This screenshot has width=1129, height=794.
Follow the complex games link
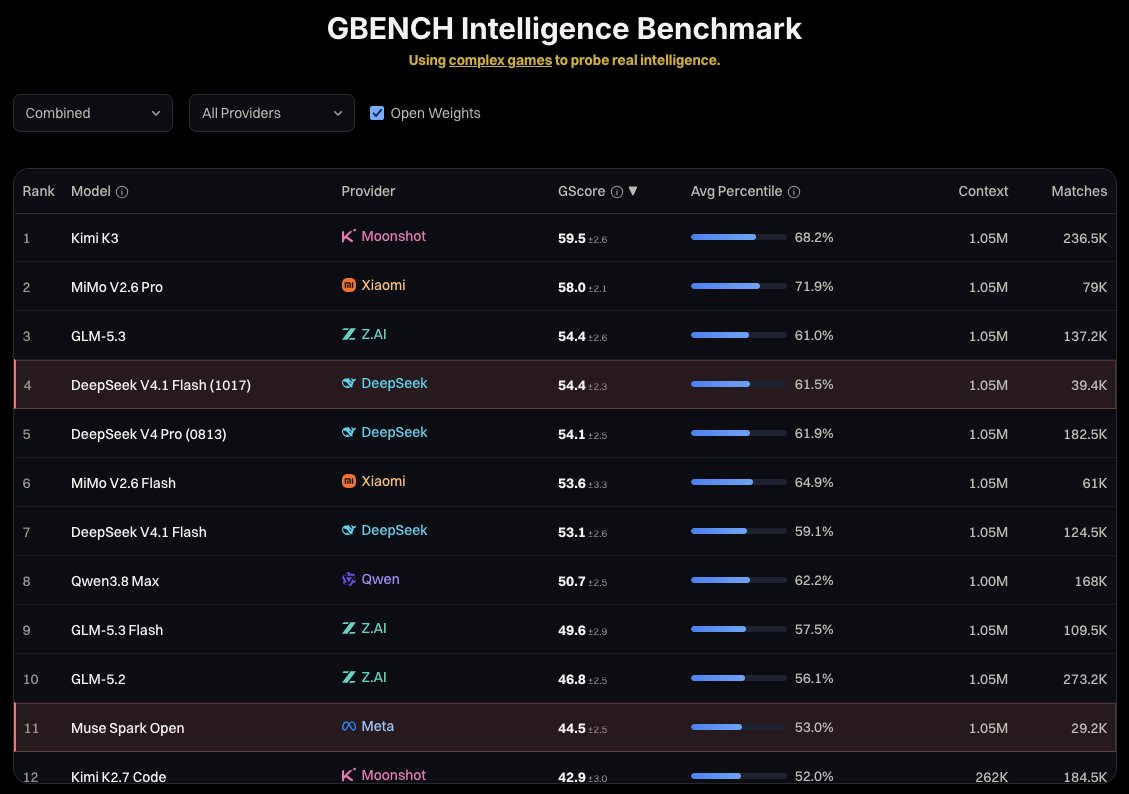point(500,60)
